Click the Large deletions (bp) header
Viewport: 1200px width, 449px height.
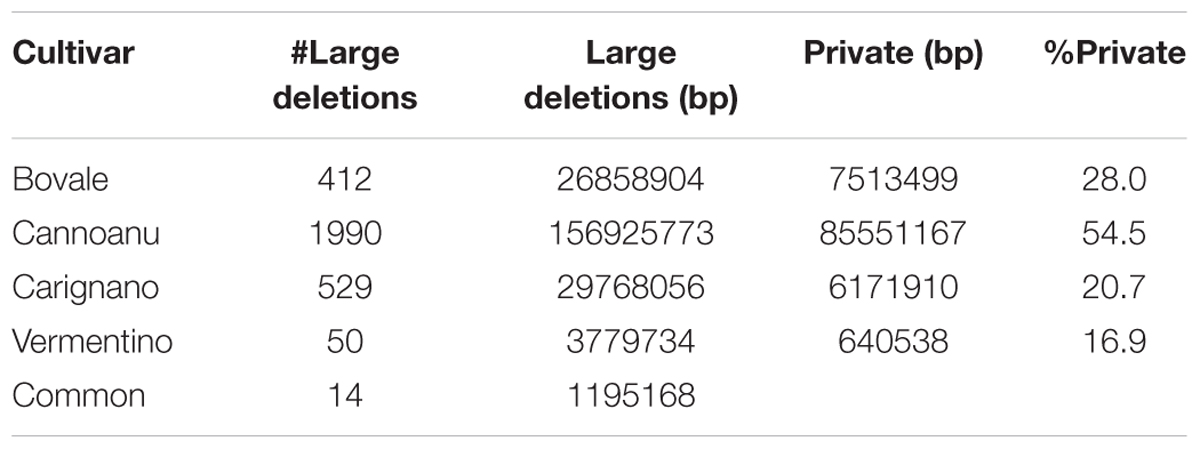[x=631, y=76]
